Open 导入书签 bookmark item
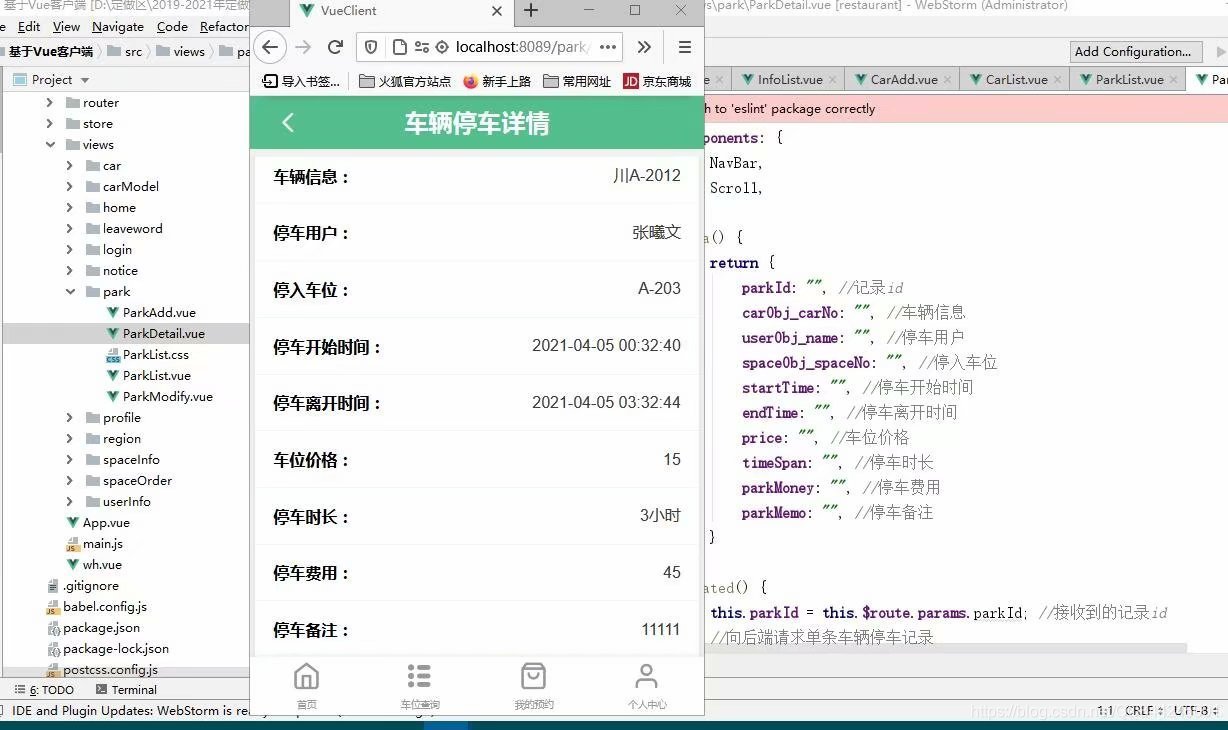This screenshot has height=730, width=1228. tap(300, 81)
